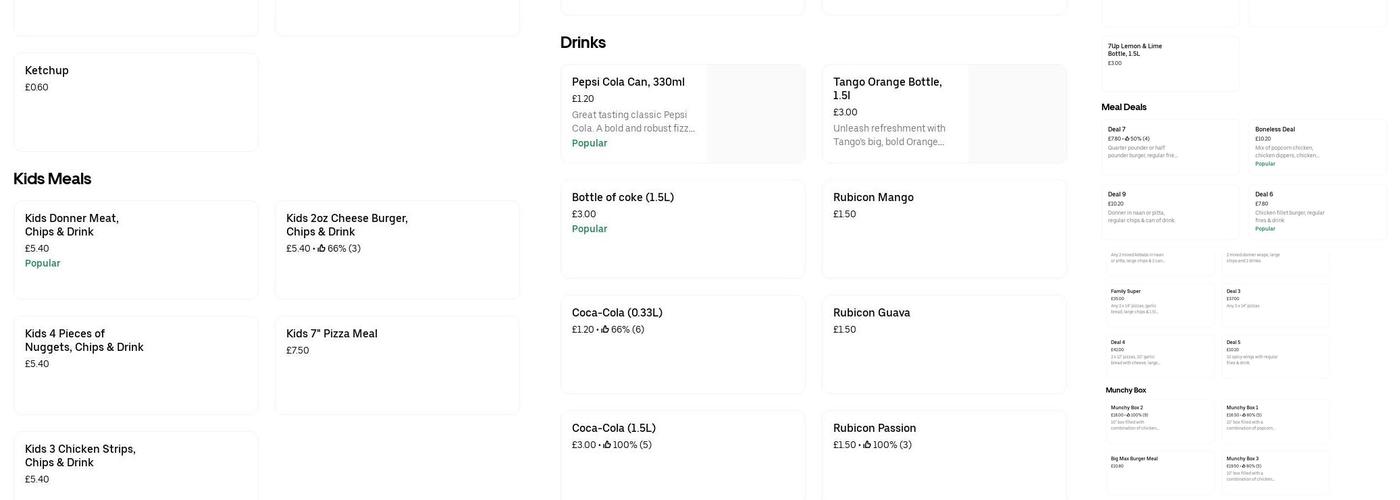1400x500 pixels.
Task: Click thumbs-up icon on Deal 7
Action: click(1127, 139)
